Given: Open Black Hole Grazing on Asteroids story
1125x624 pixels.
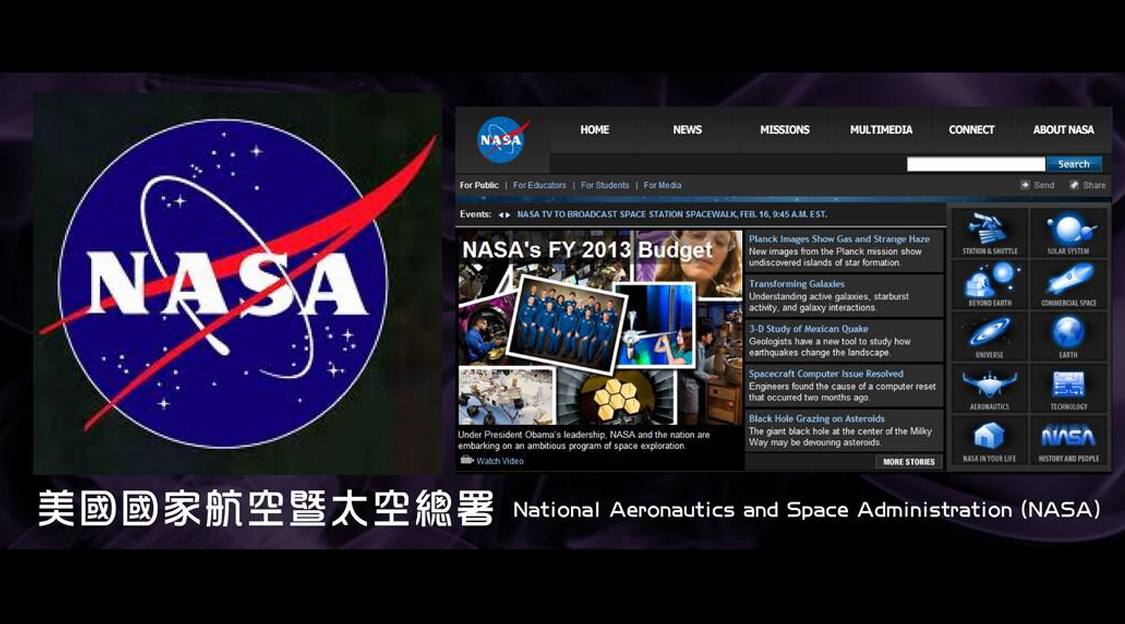Looking at the screenshot, I should tap(816, 418).
